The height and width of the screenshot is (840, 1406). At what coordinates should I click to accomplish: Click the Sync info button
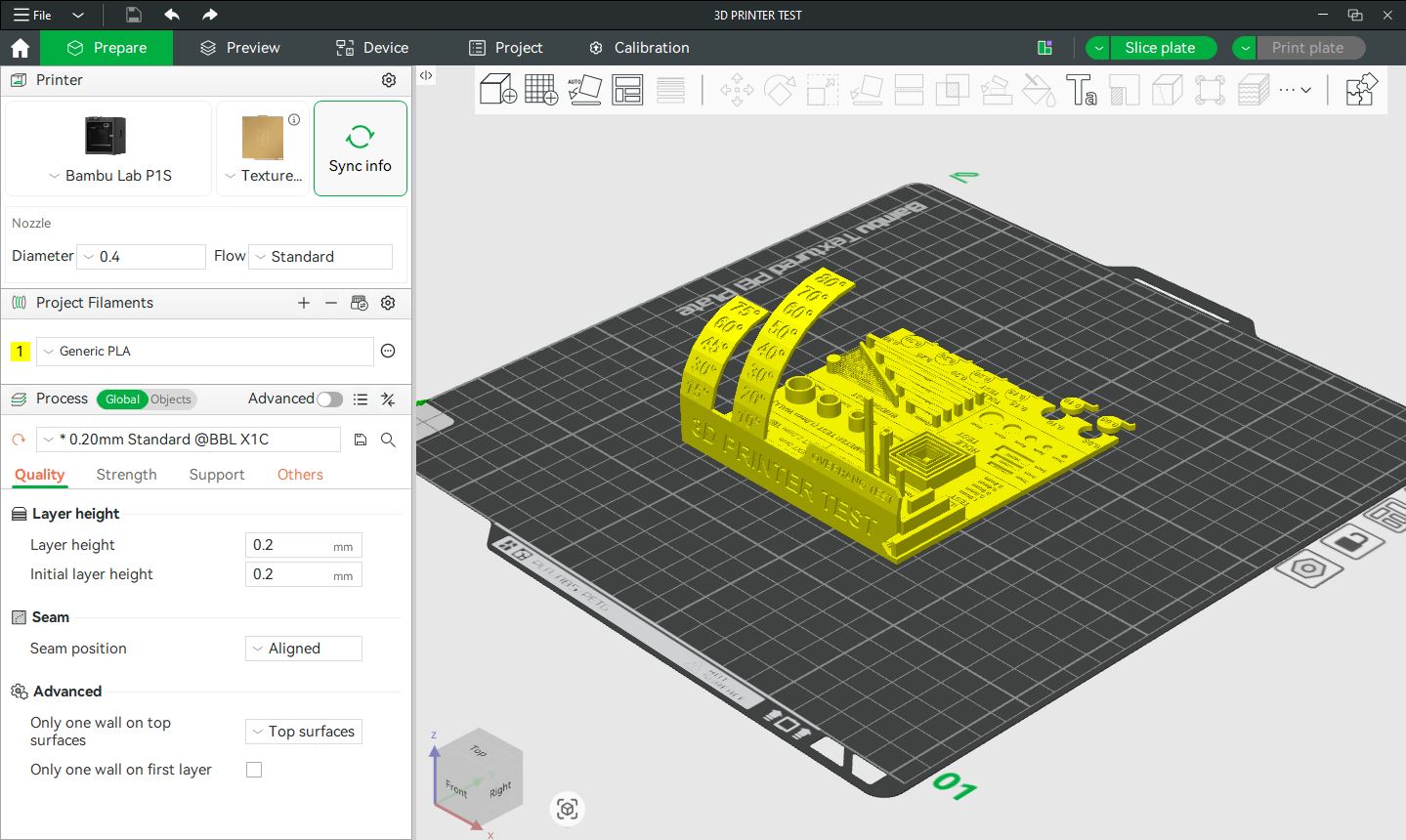pyautogui.click(x=360, y=148)
